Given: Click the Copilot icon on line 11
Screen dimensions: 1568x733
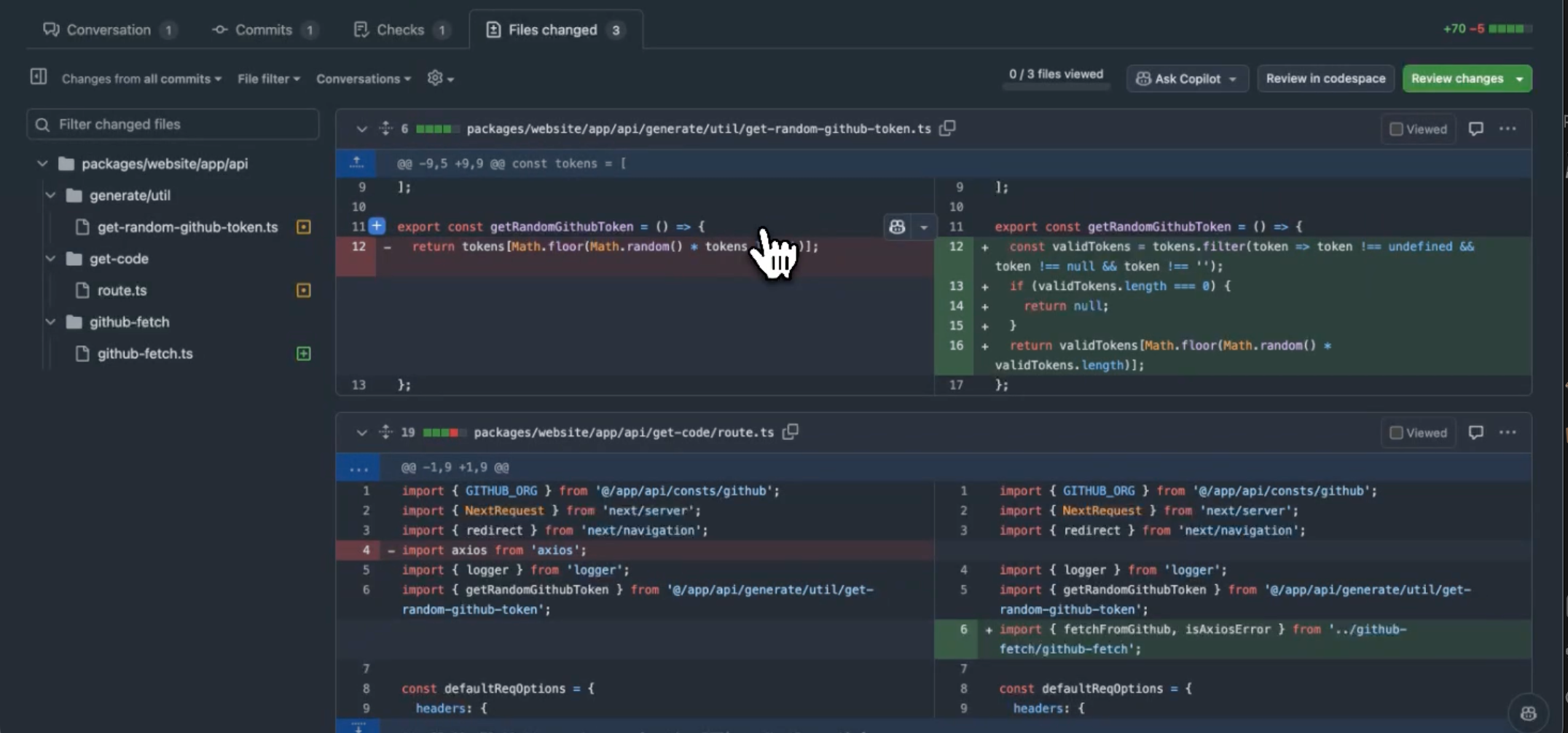Looking at the screenshot, I should [x=897, y=227].
